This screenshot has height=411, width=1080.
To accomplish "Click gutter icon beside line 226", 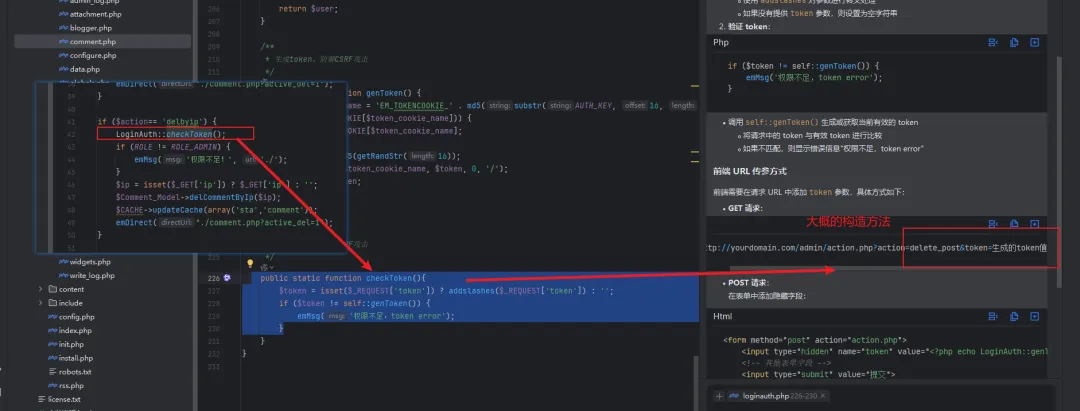I will (x=227, y=278).
